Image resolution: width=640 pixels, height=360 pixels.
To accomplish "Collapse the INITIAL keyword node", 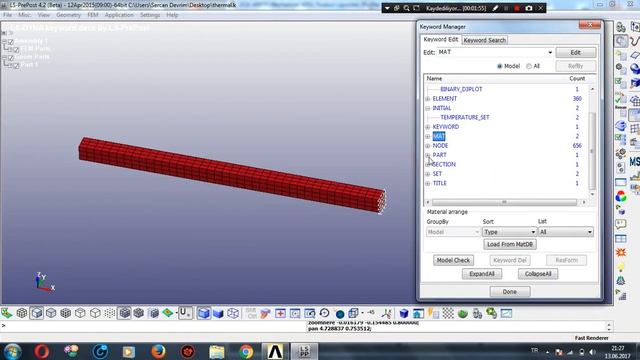I will (x=428, y=108).
